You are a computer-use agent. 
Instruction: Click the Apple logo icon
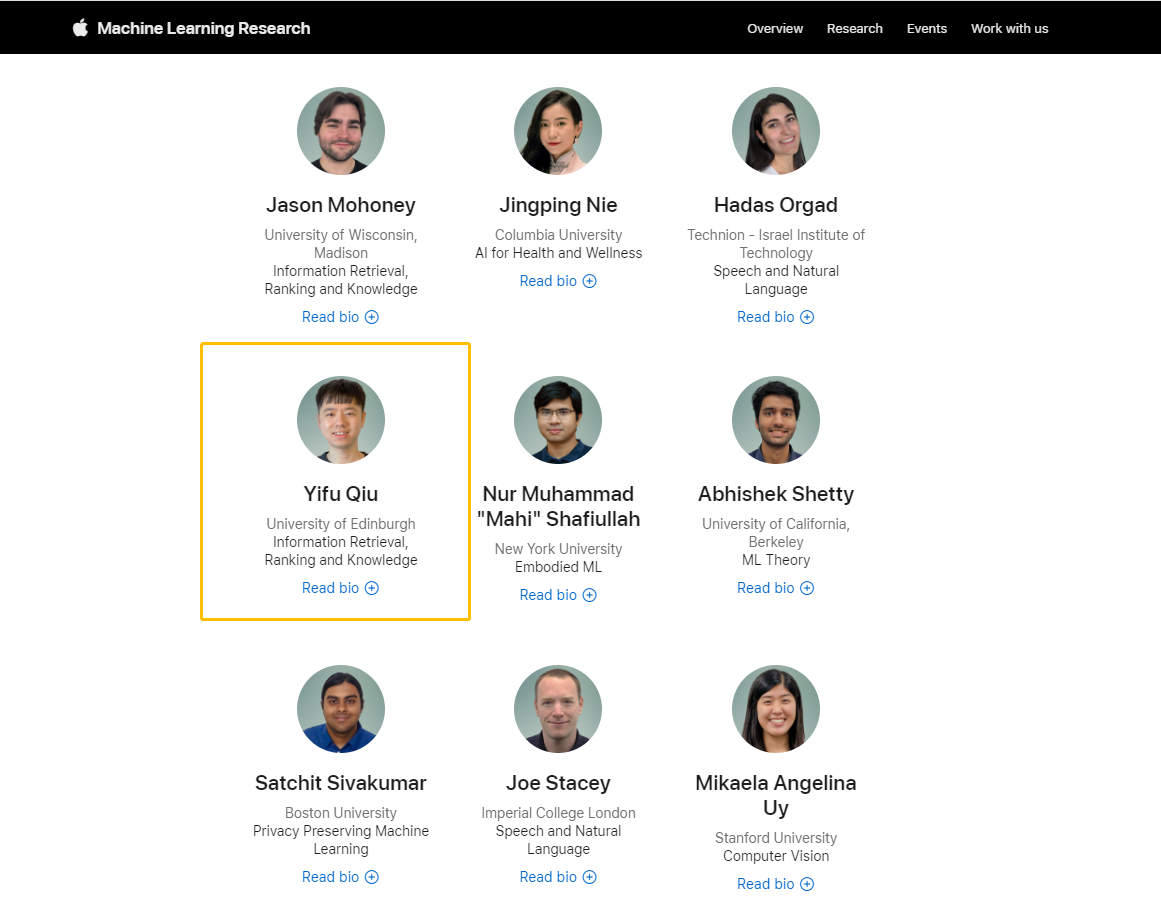click(x=80, y=28)
